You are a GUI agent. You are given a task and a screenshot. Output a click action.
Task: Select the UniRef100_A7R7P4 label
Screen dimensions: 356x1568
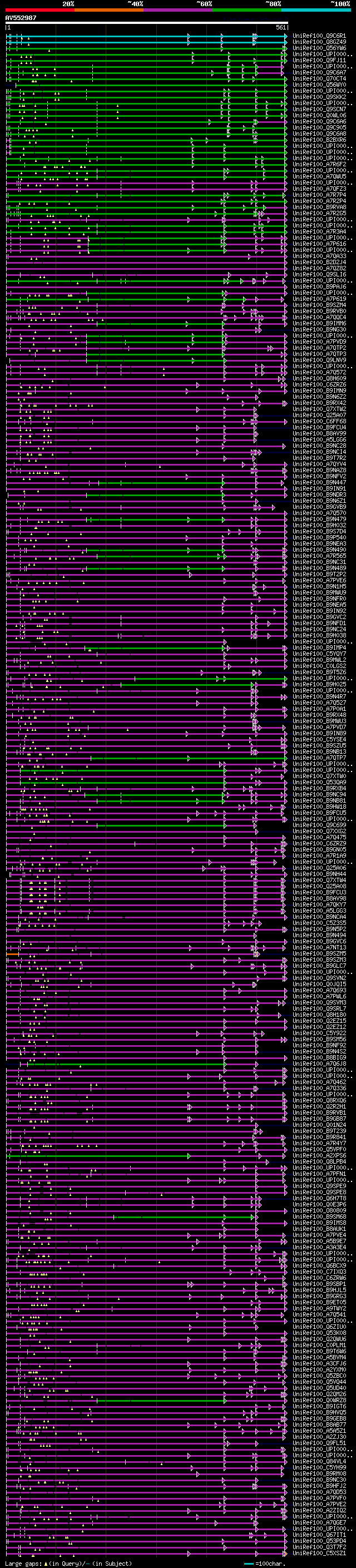pos(319,195)
